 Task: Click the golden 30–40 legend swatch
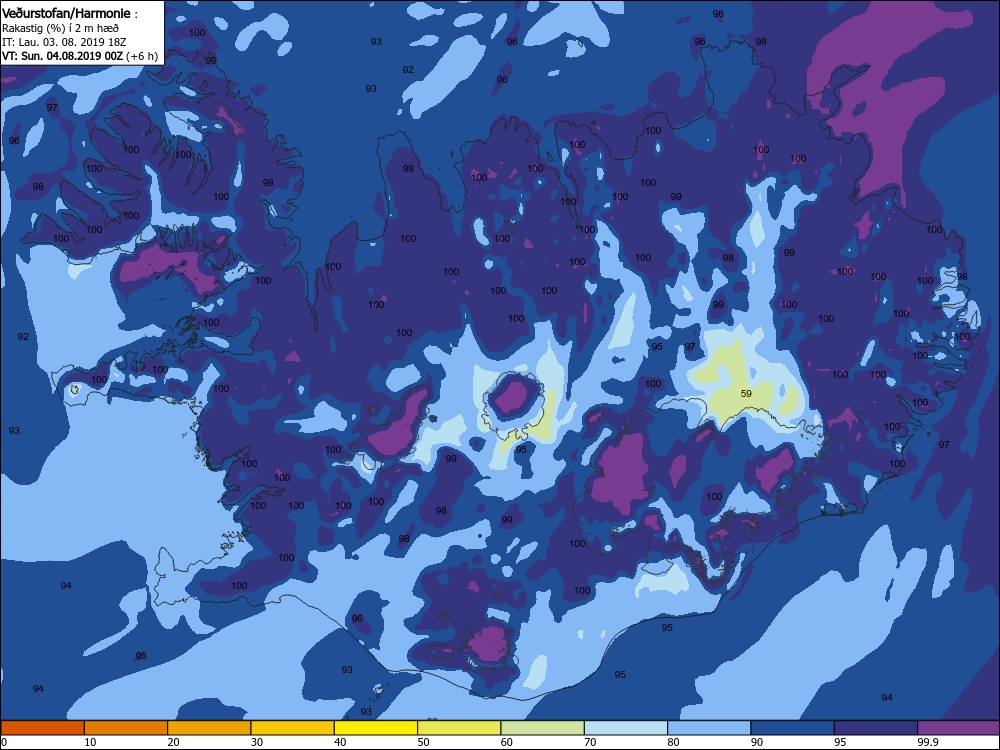(293, 728)
